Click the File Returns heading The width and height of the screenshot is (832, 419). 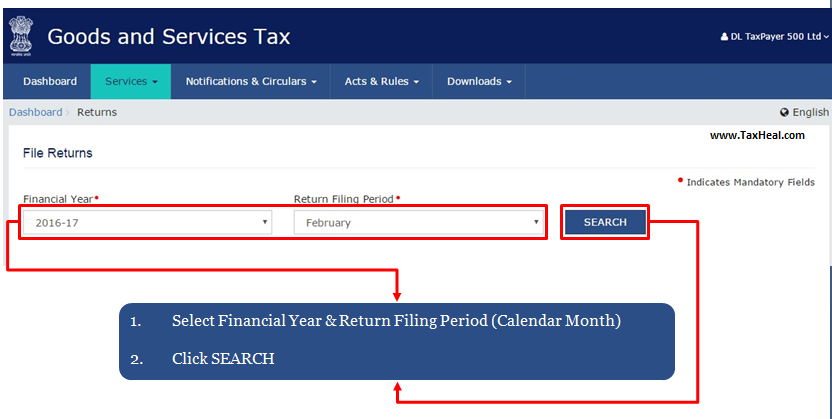coord(58,153)
